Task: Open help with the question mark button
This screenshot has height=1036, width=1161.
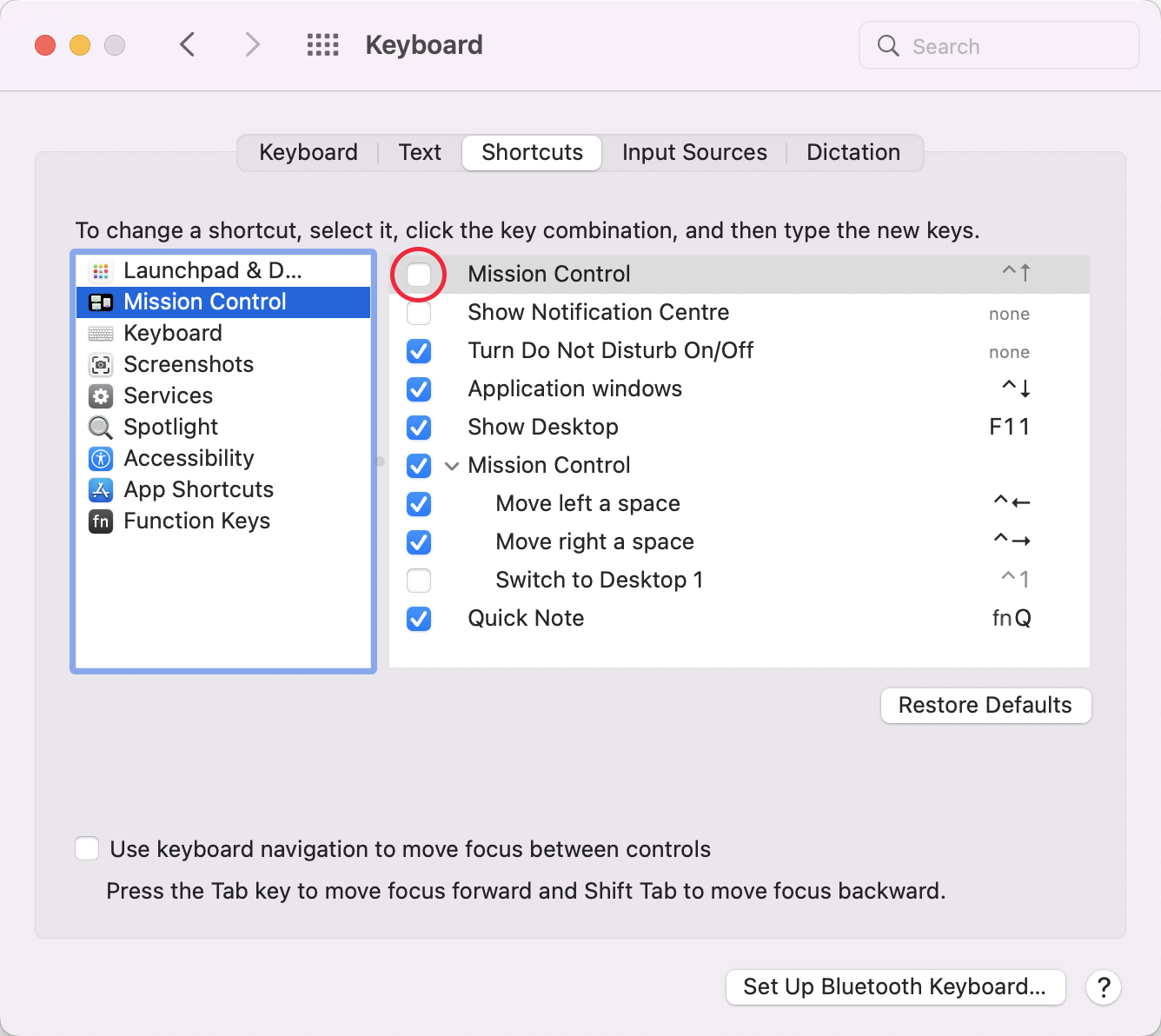Action: (1104, 987)
